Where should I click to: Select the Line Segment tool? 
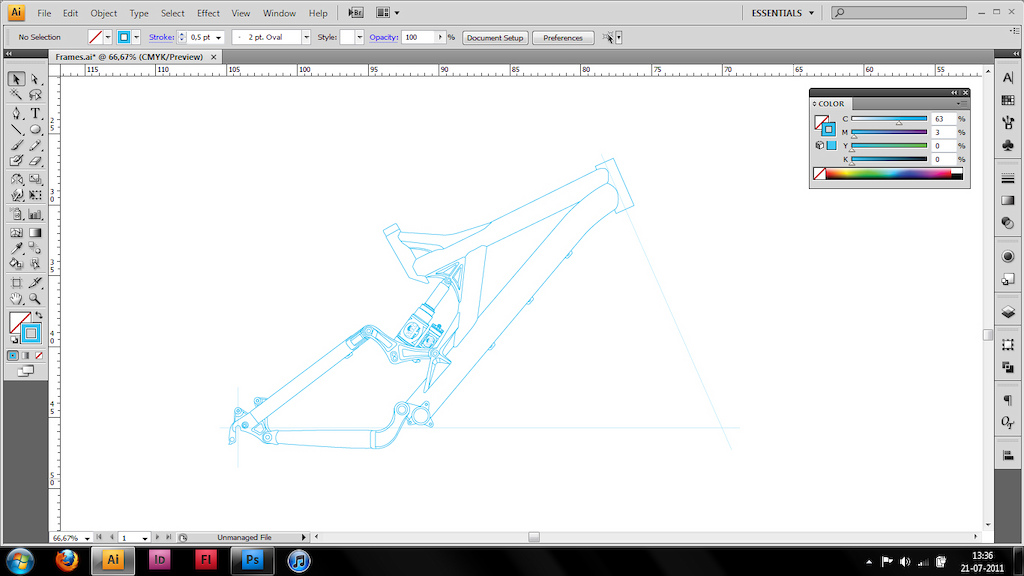16,129
